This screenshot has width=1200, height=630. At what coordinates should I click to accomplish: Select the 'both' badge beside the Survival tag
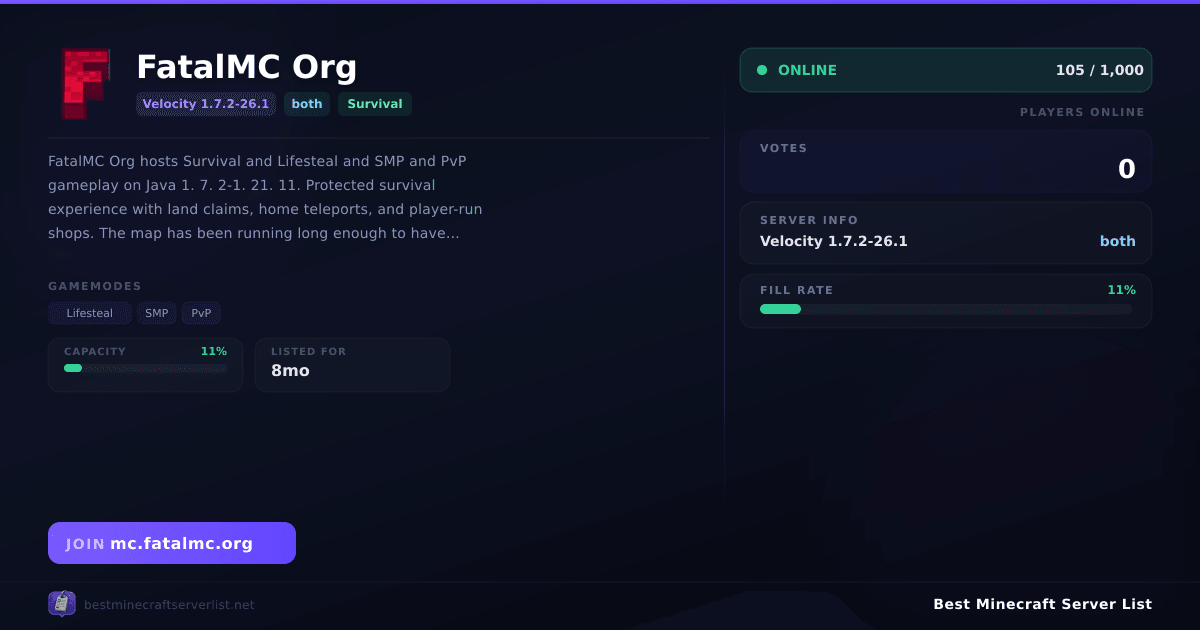coord(307,104)
